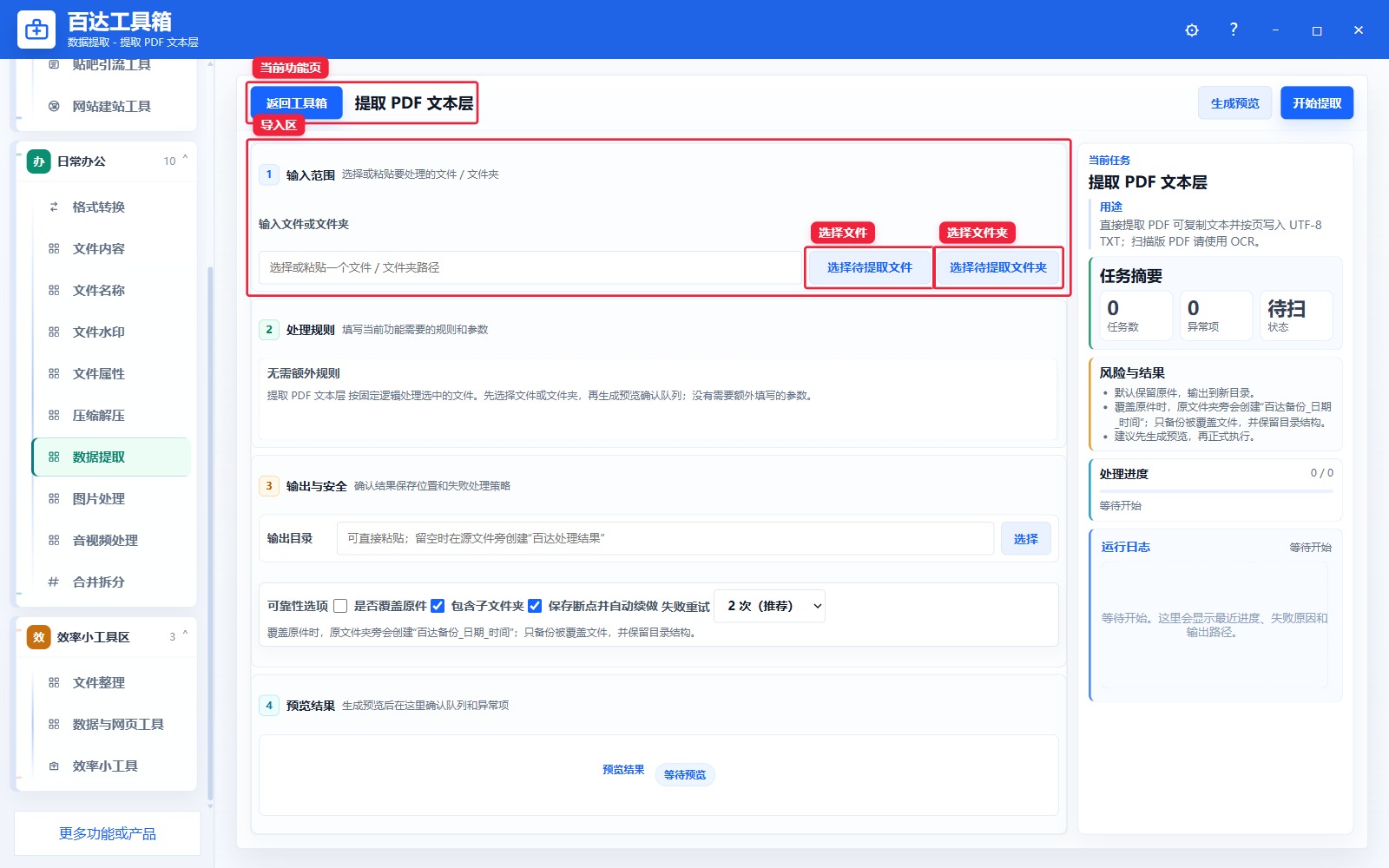Click the grid icon beside 文件水印

54,332
